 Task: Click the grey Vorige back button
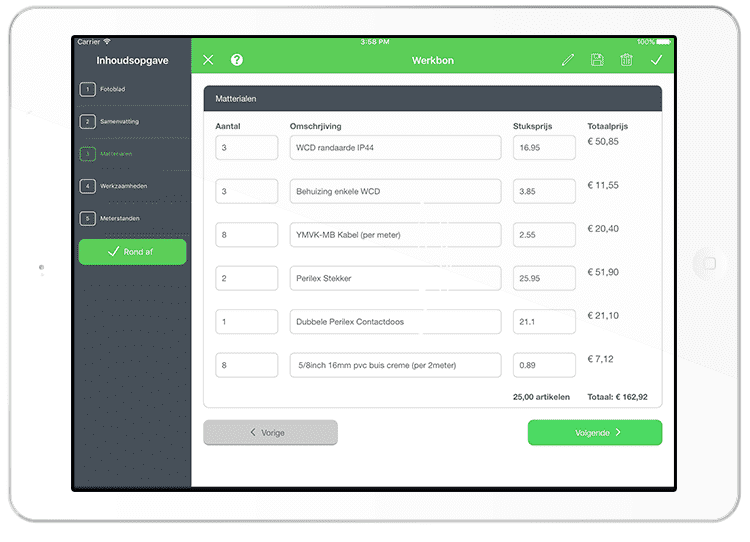point(270,433)
